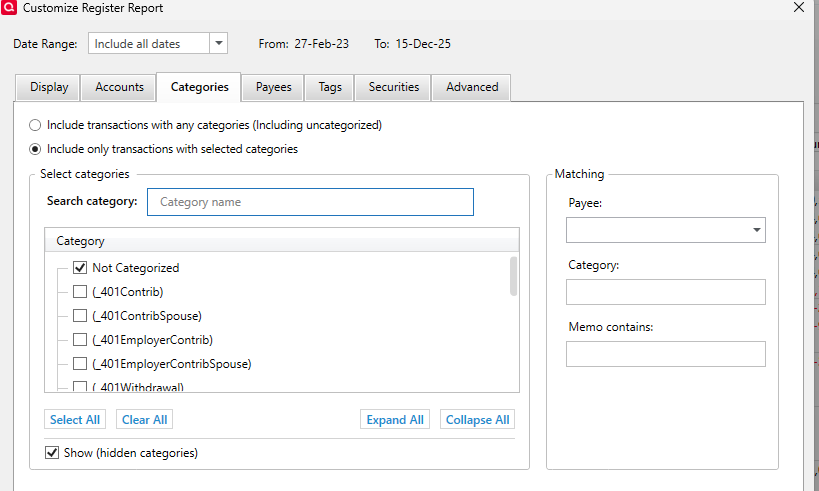Close the Customize Register Report dialog
Screen dimensions: 819x491
click(x=798, y=8)
